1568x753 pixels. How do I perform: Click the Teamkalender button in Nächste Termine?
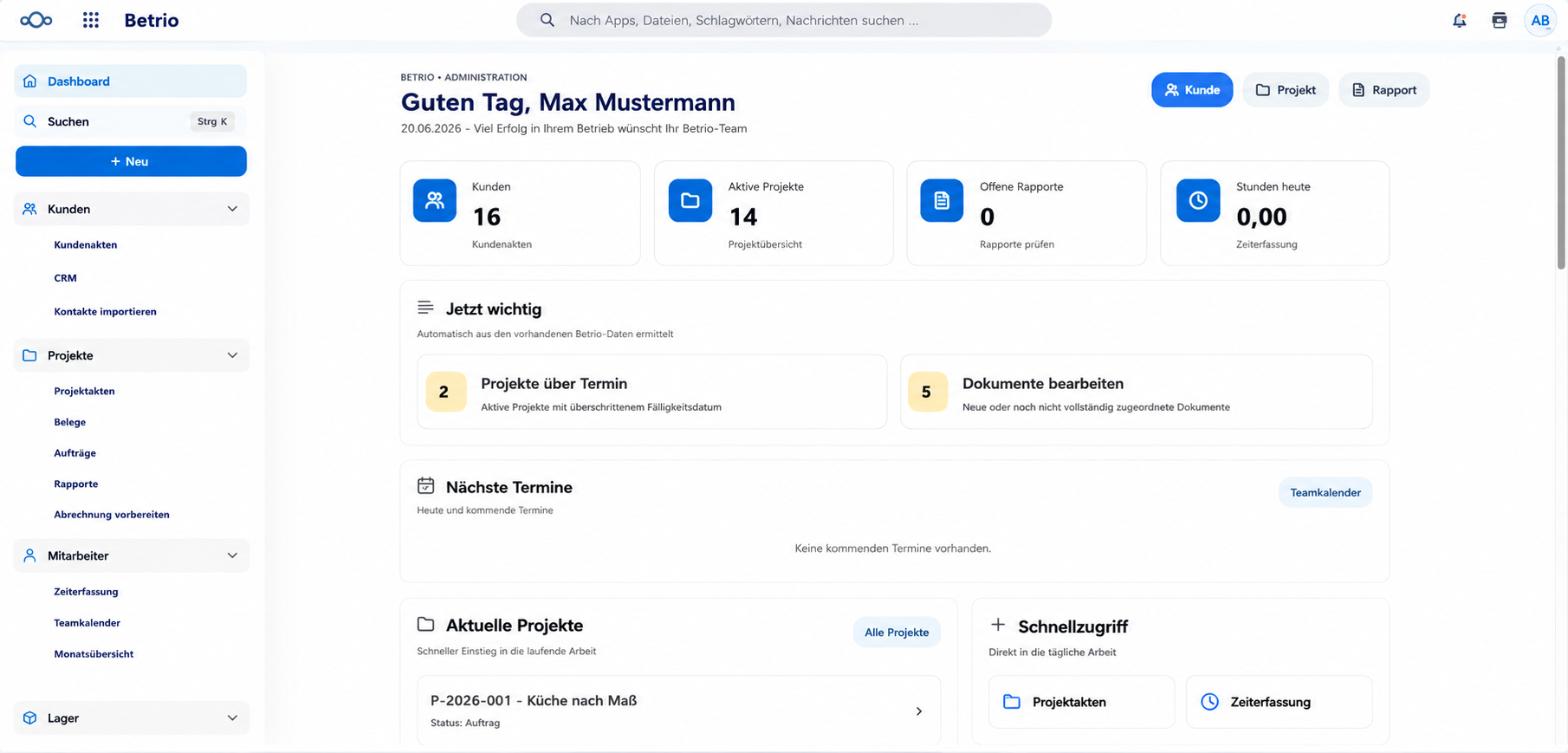1325,492
